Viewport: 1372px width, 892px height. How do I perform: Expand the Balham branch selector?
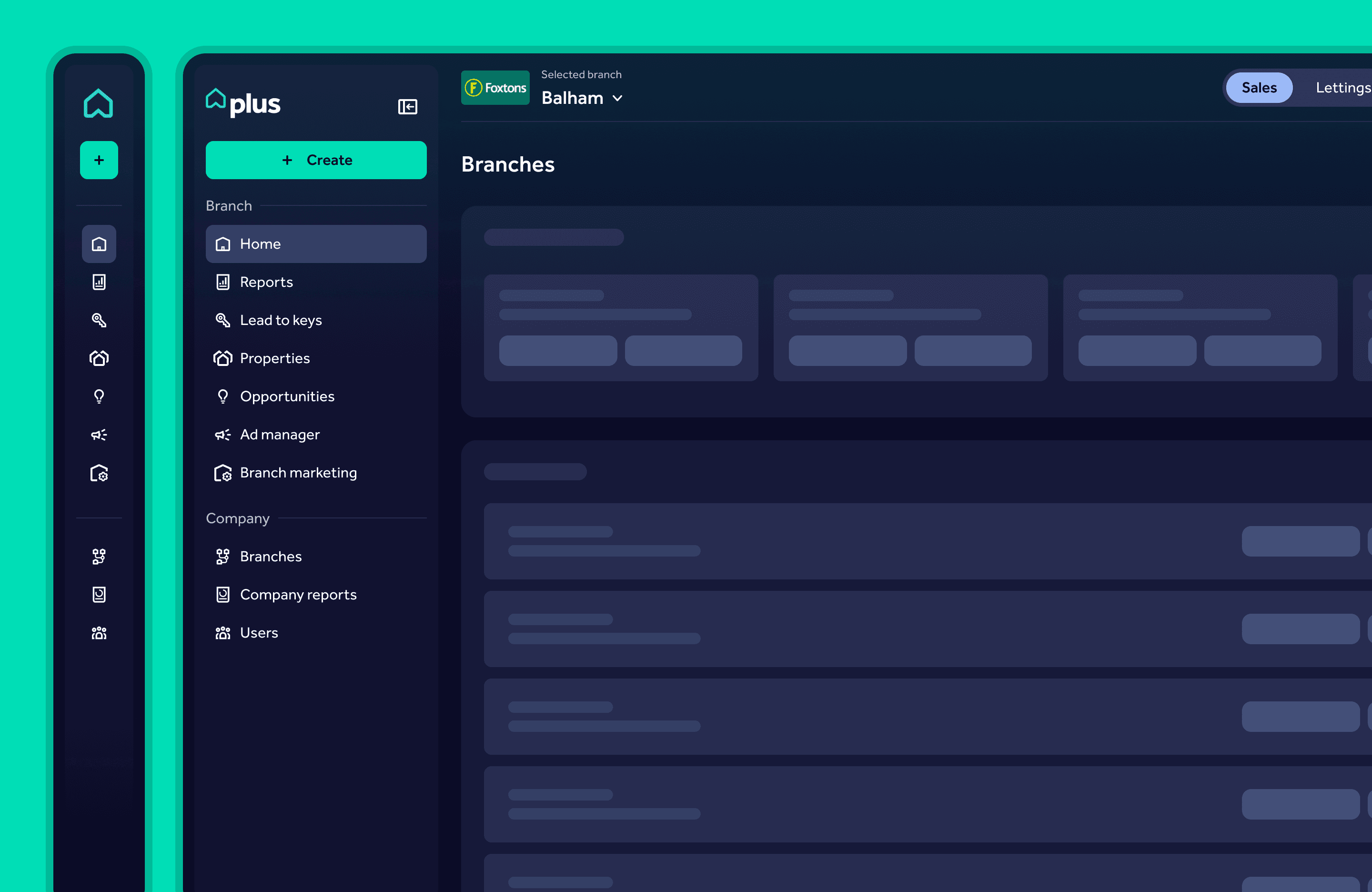[x=573, y=98]
